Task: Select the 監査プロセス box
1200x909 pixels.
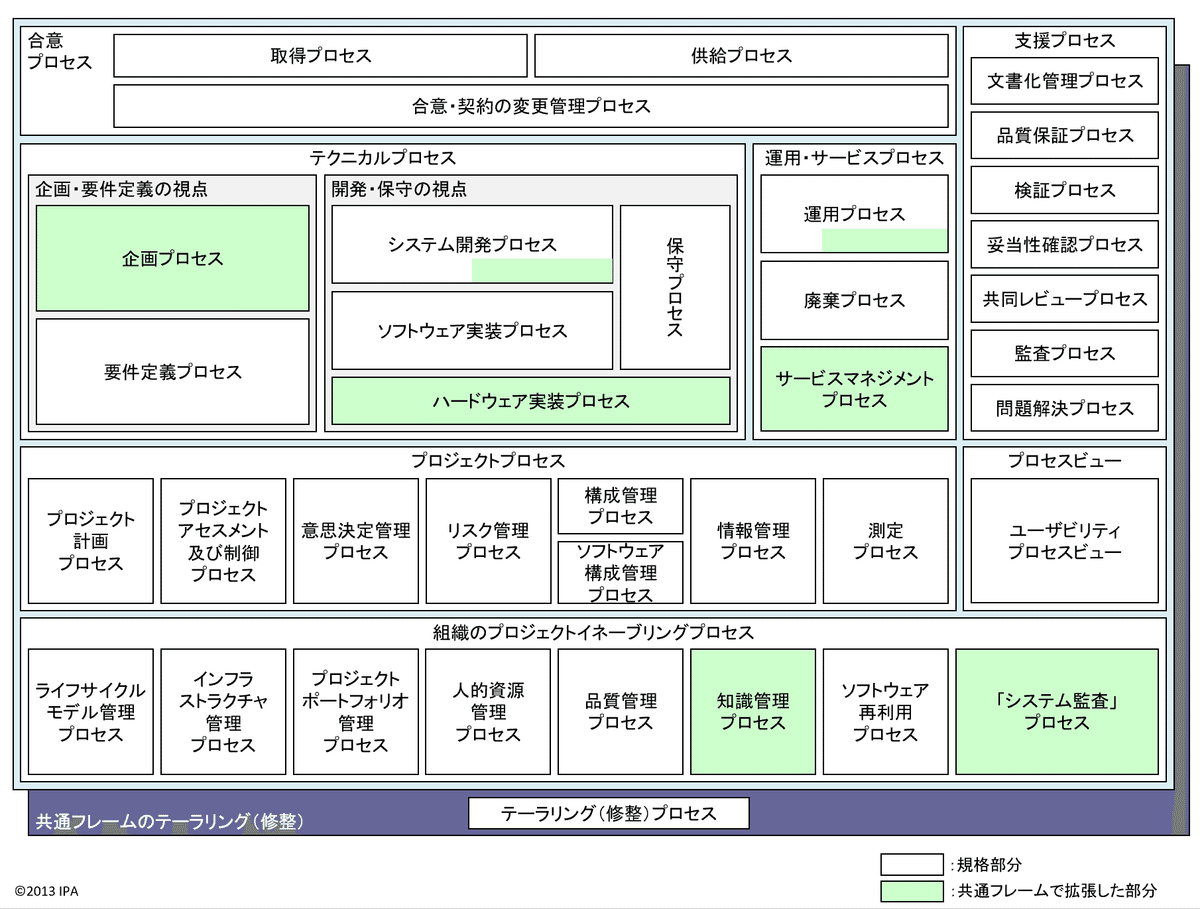Action: (x=1064, y=353)
